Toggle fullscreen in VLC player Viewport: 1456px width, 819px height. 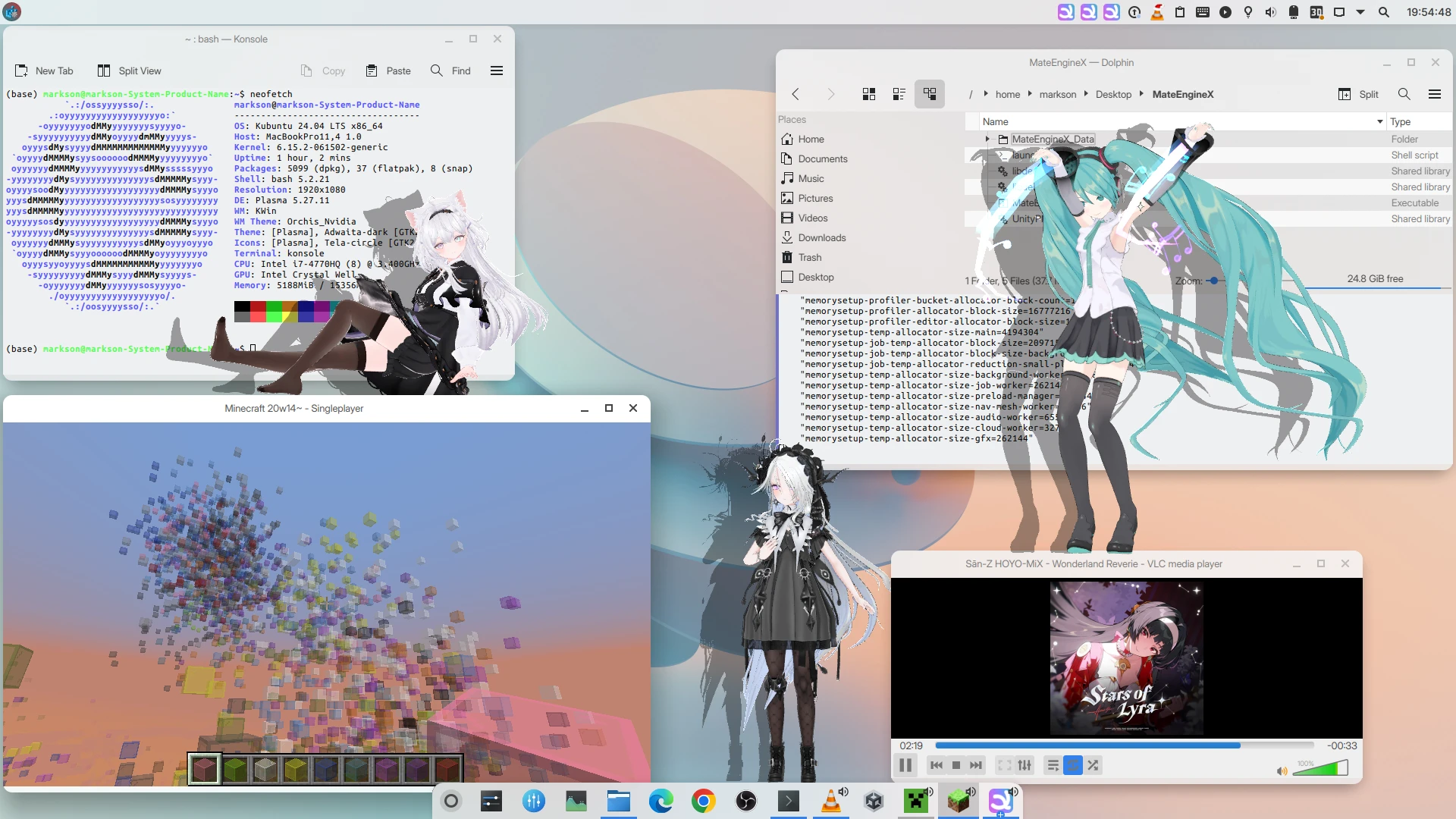(1005, 765)
